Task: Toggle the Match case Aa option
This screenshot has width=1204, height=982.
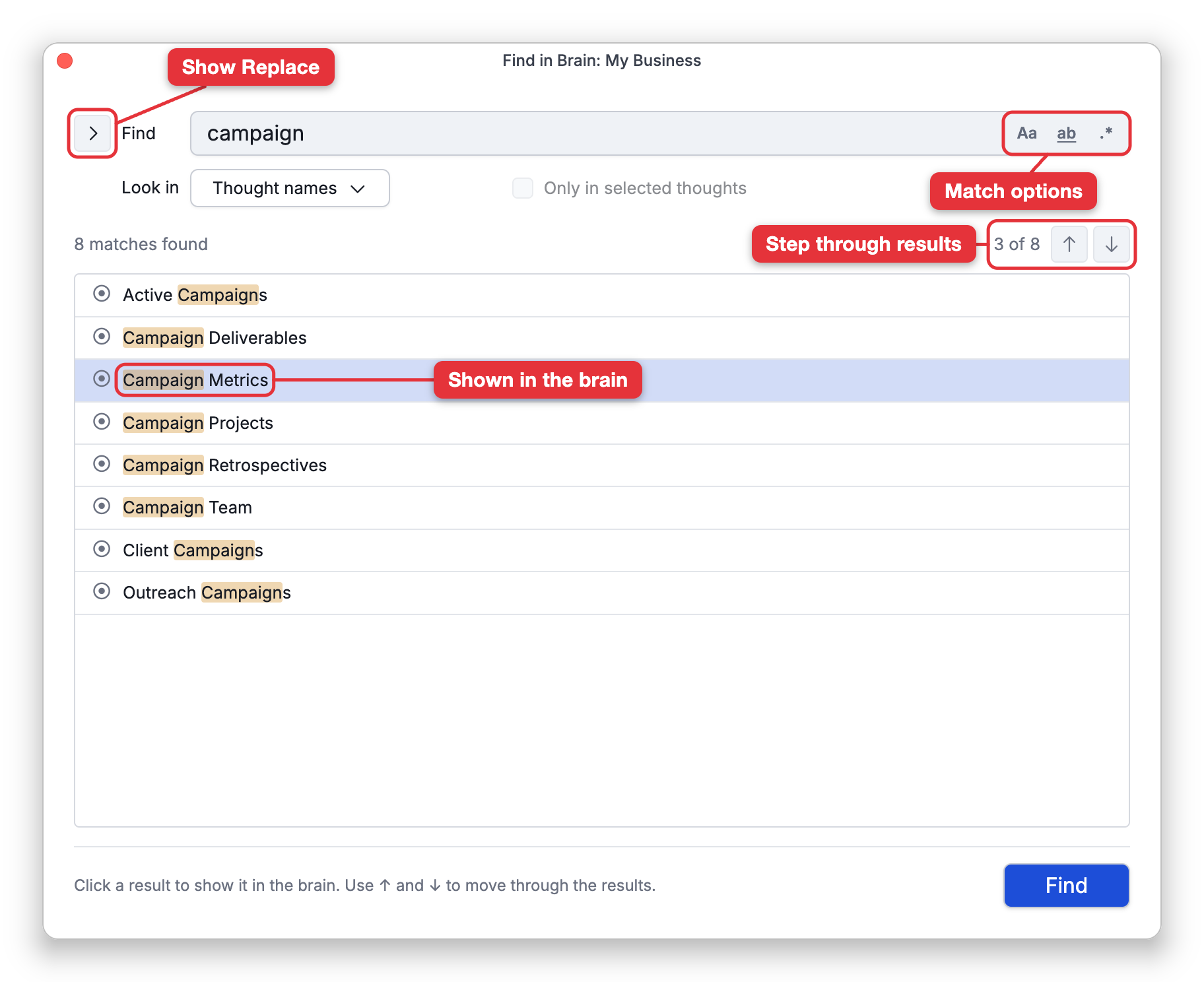Action: pyautogui.click(x=1026, y=133)
